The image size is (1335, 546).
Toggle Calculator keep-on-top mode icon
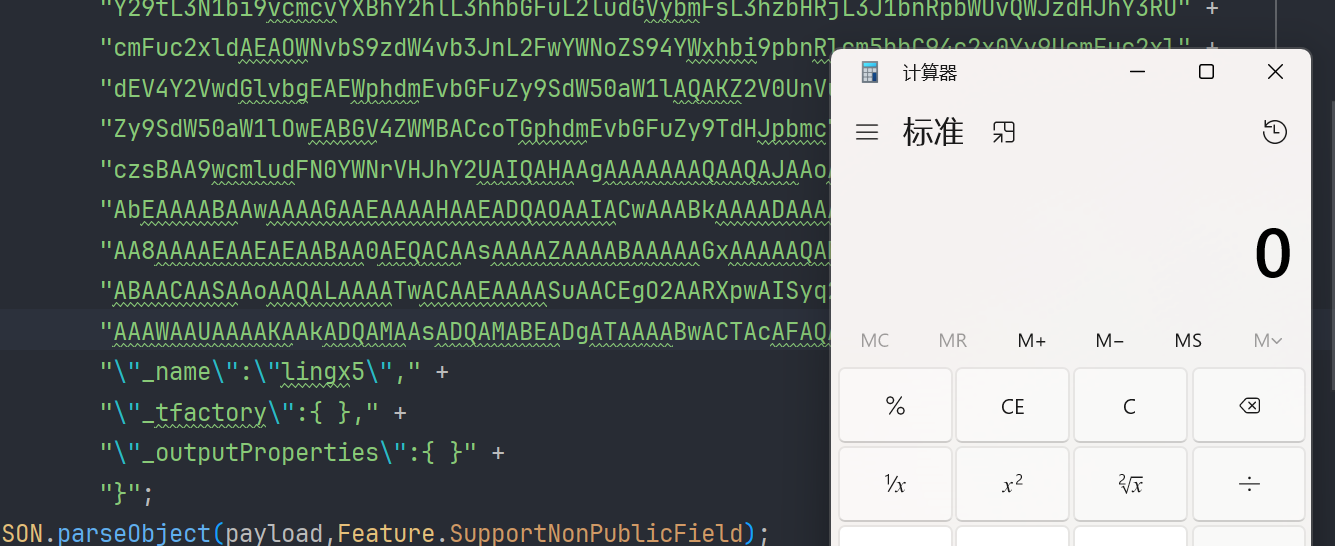tap(1003, 132)
